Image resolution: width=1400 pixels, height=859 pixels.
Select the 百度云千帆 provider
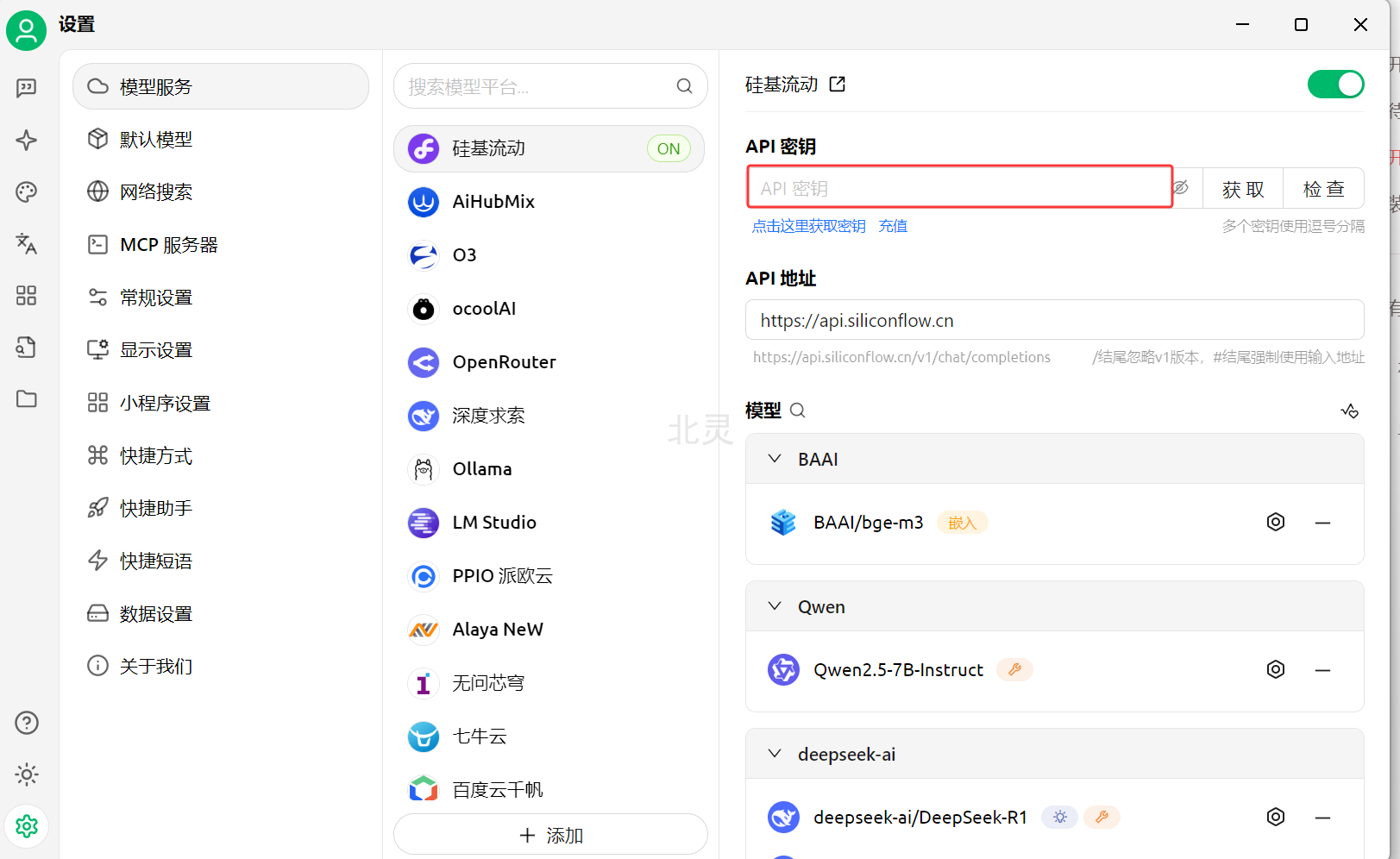coord(549,789)
